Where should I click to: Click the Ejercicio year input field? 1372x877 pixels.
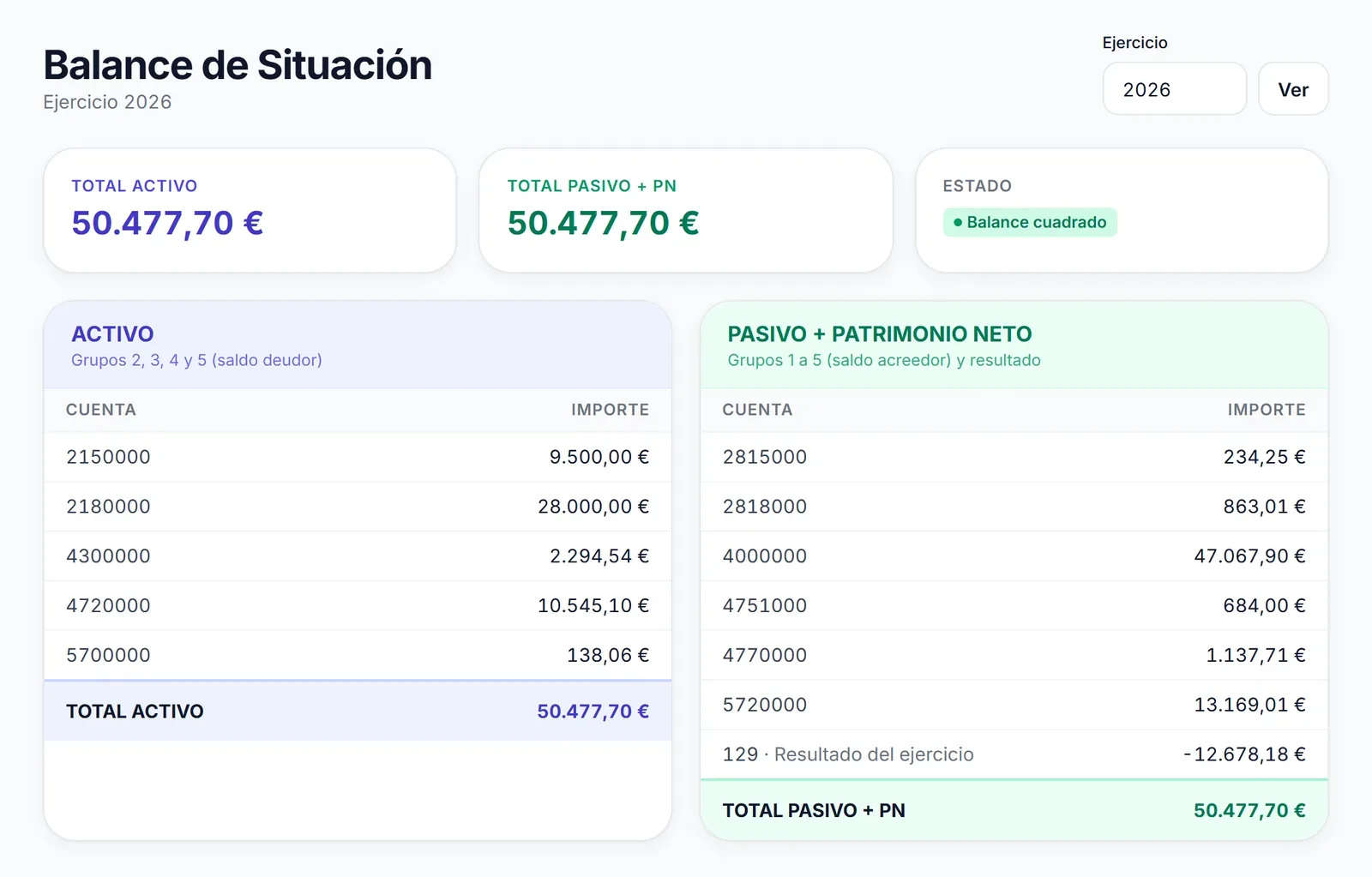pos(1174,89)
